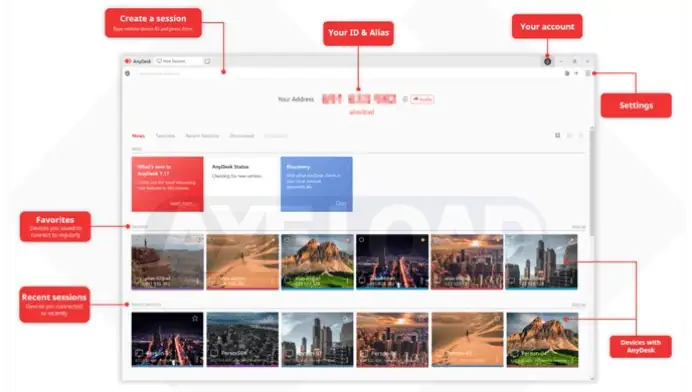The image size is (692, 392).
Task: Click the file transfer icon beside the address bar
Action: (x=567, y=73)
